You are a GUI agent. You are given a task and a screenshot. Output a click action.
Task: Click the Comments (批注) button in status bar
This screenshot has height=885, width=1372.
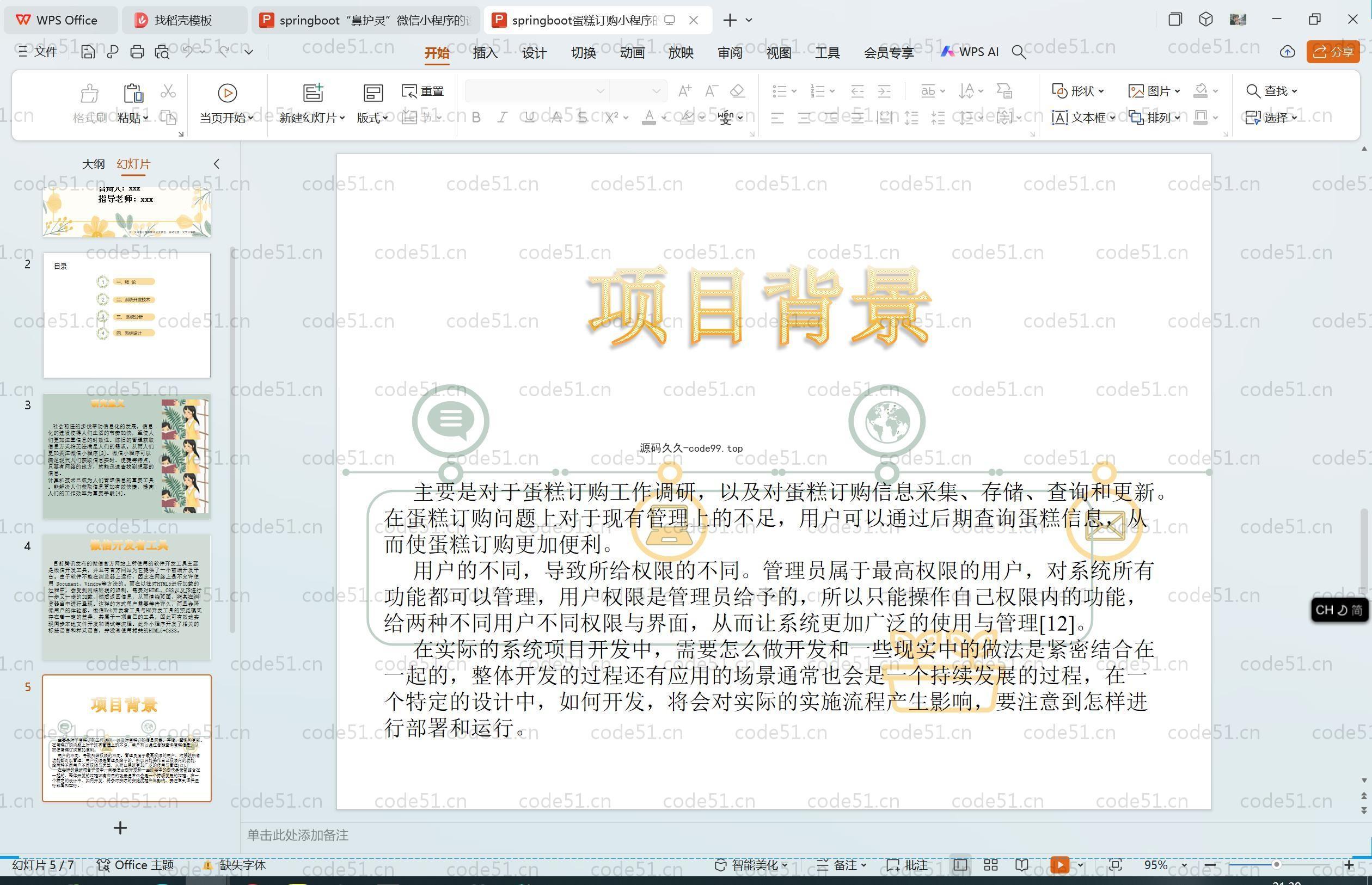click(x=907, y=865)
